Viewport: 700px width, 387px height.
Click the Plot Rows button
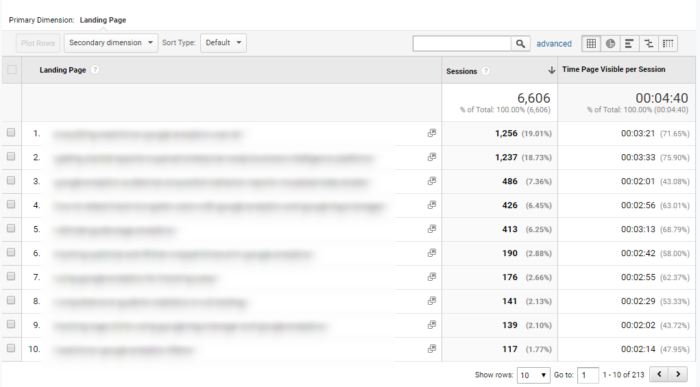pyautogui.click(x=38, y=43)
